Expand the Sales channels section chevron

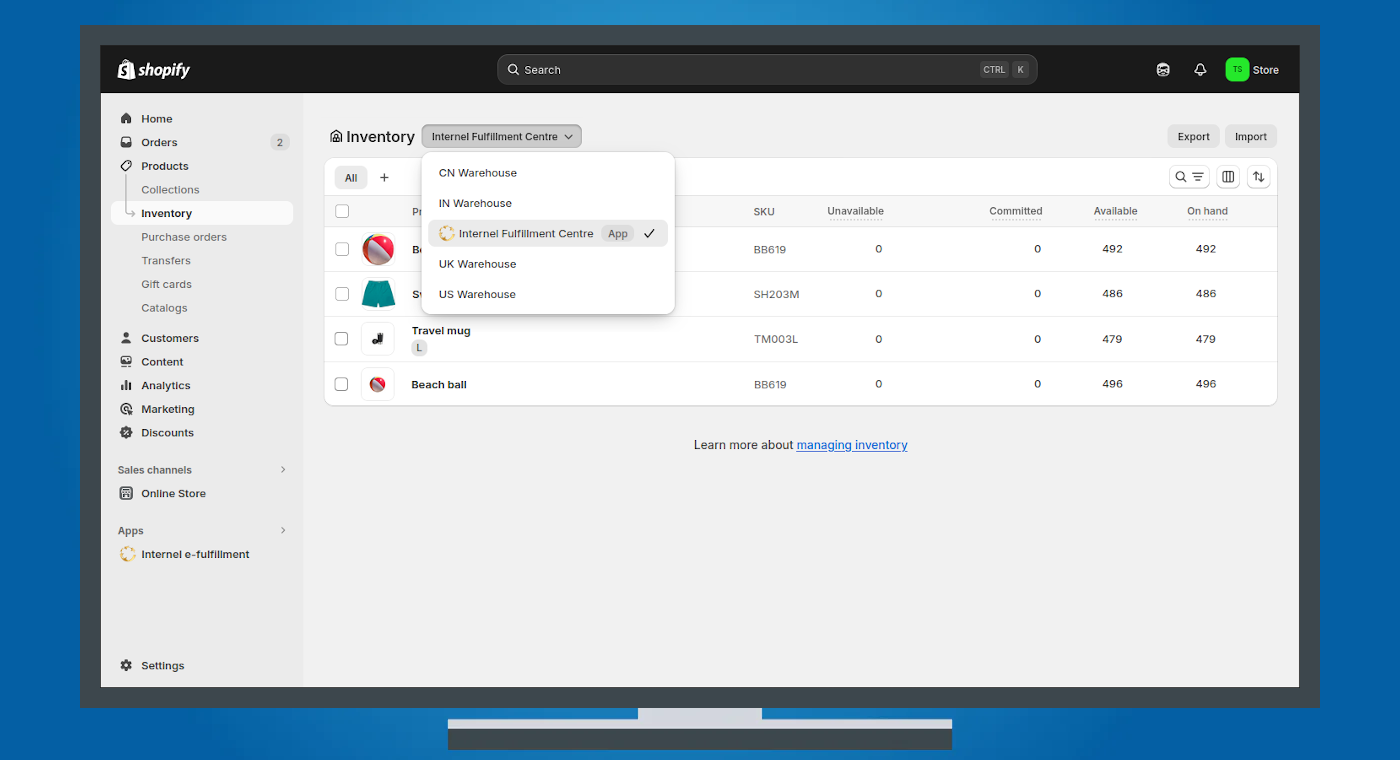pyautogui.click(x=283, y=470)
